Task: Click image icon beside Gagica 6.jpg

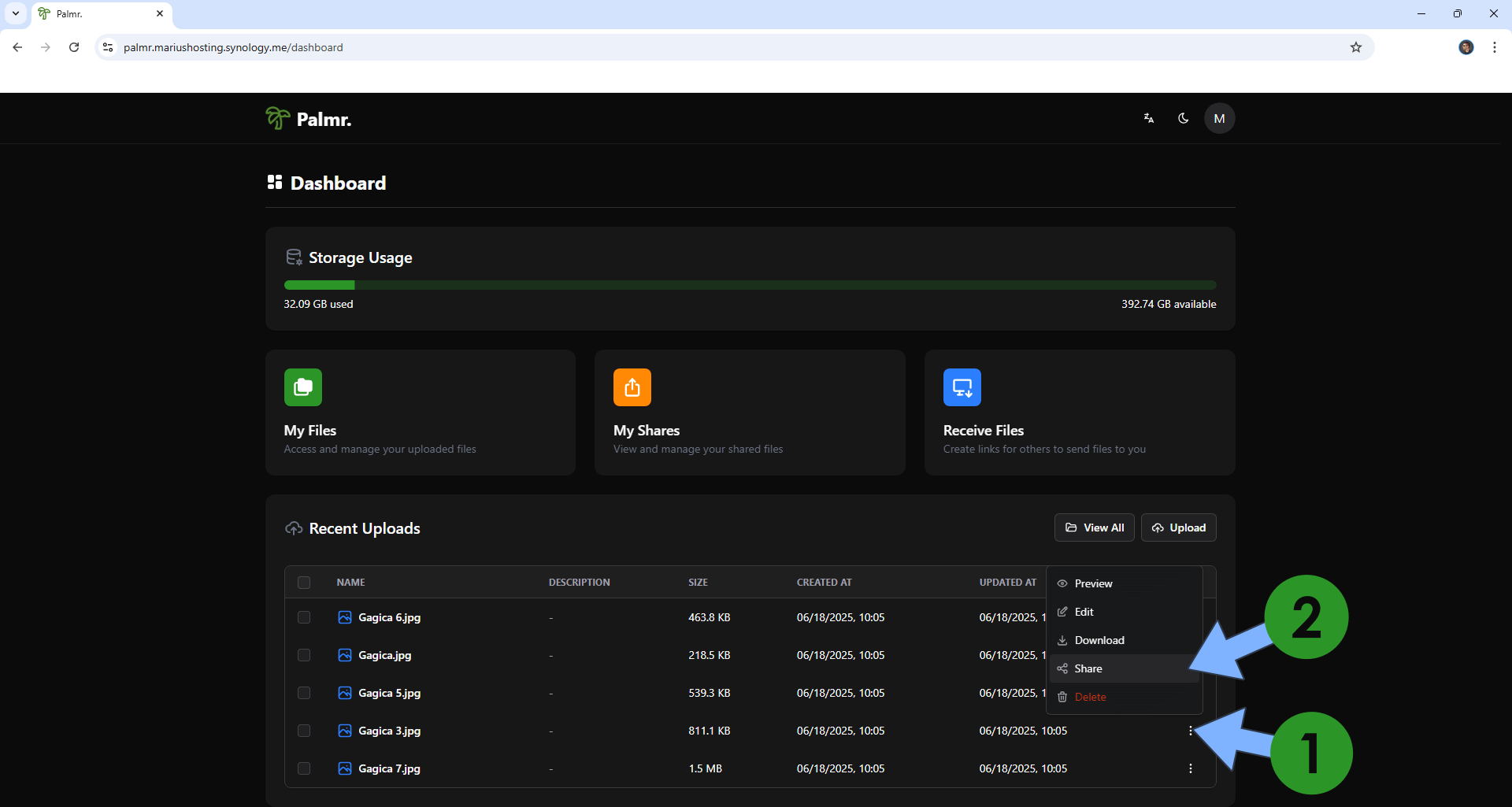Action: [345, 617]
